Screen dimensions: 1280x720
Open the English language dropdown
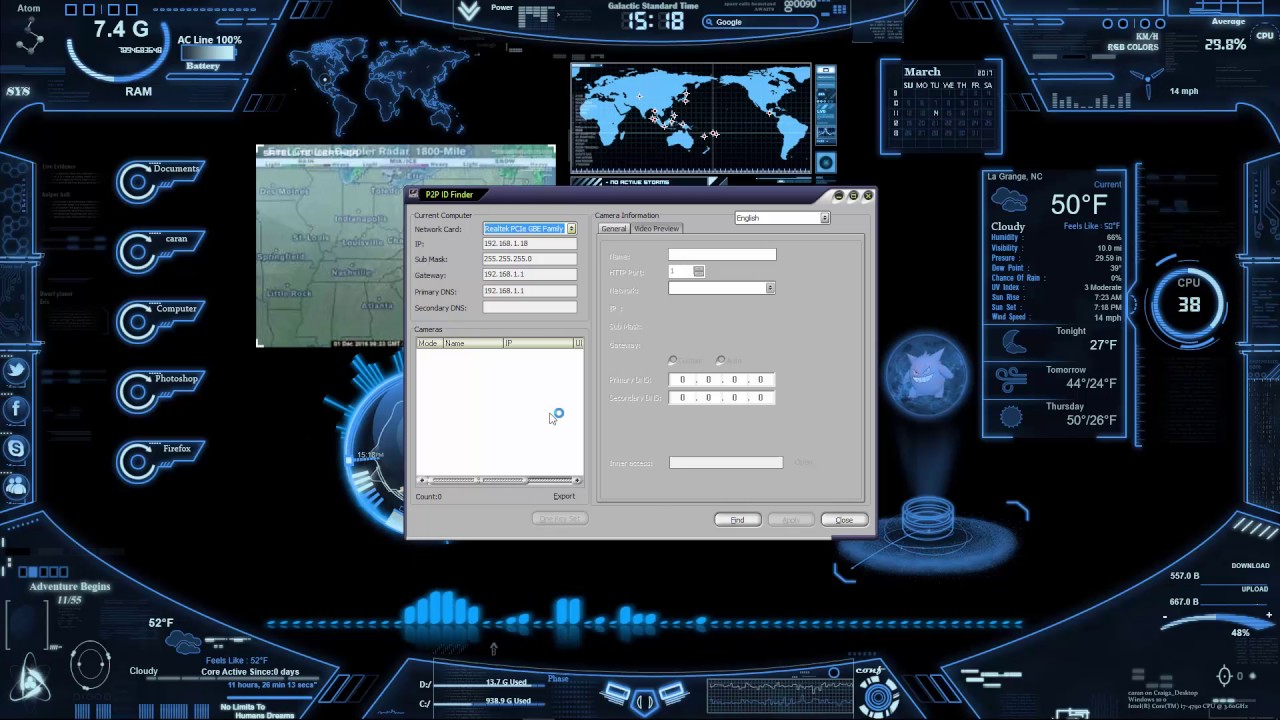(x=824, y=218)
